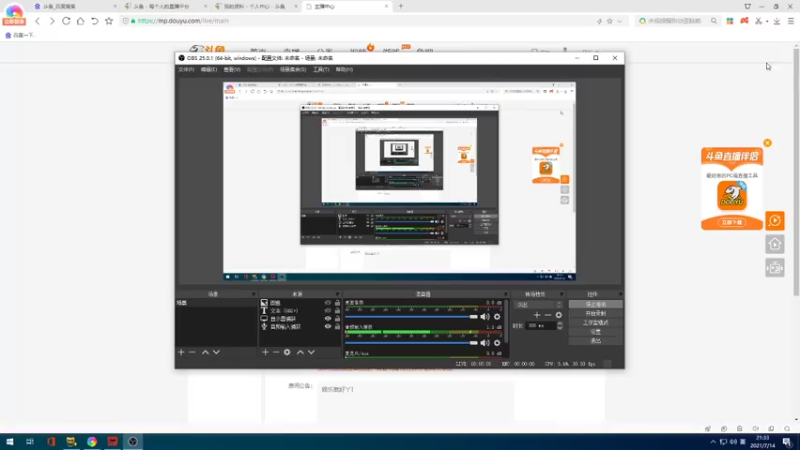Viewport: 800px width, 450px height.
Task: Pop out the 转场特效 dock panel
Action: [x=561, y=294]
